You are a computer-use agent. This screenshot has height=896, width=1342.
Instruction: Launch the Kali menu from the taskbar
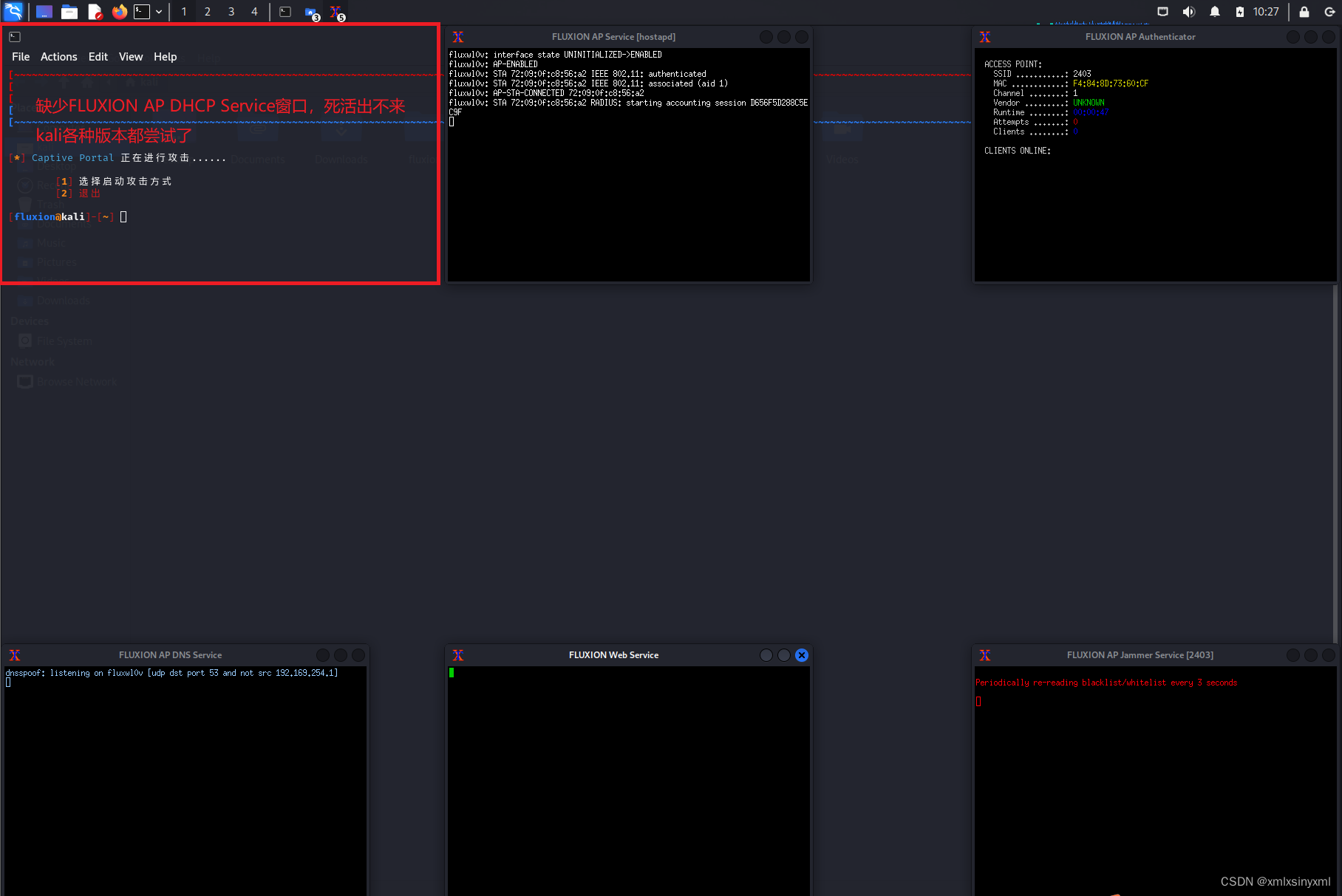click(13, 11)
